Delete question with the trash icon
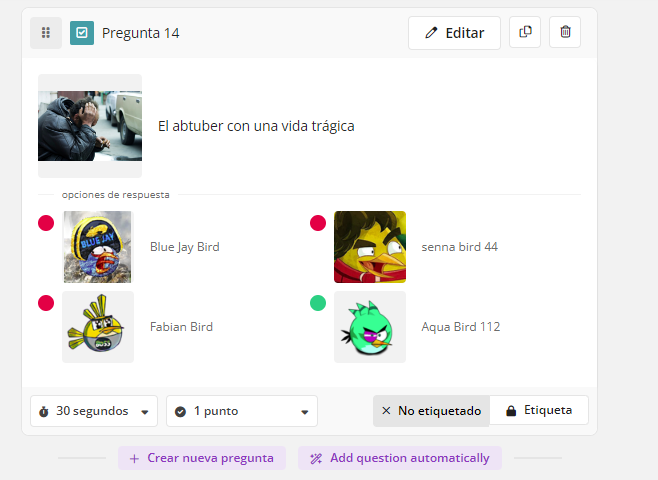 (x=565, y=32)
